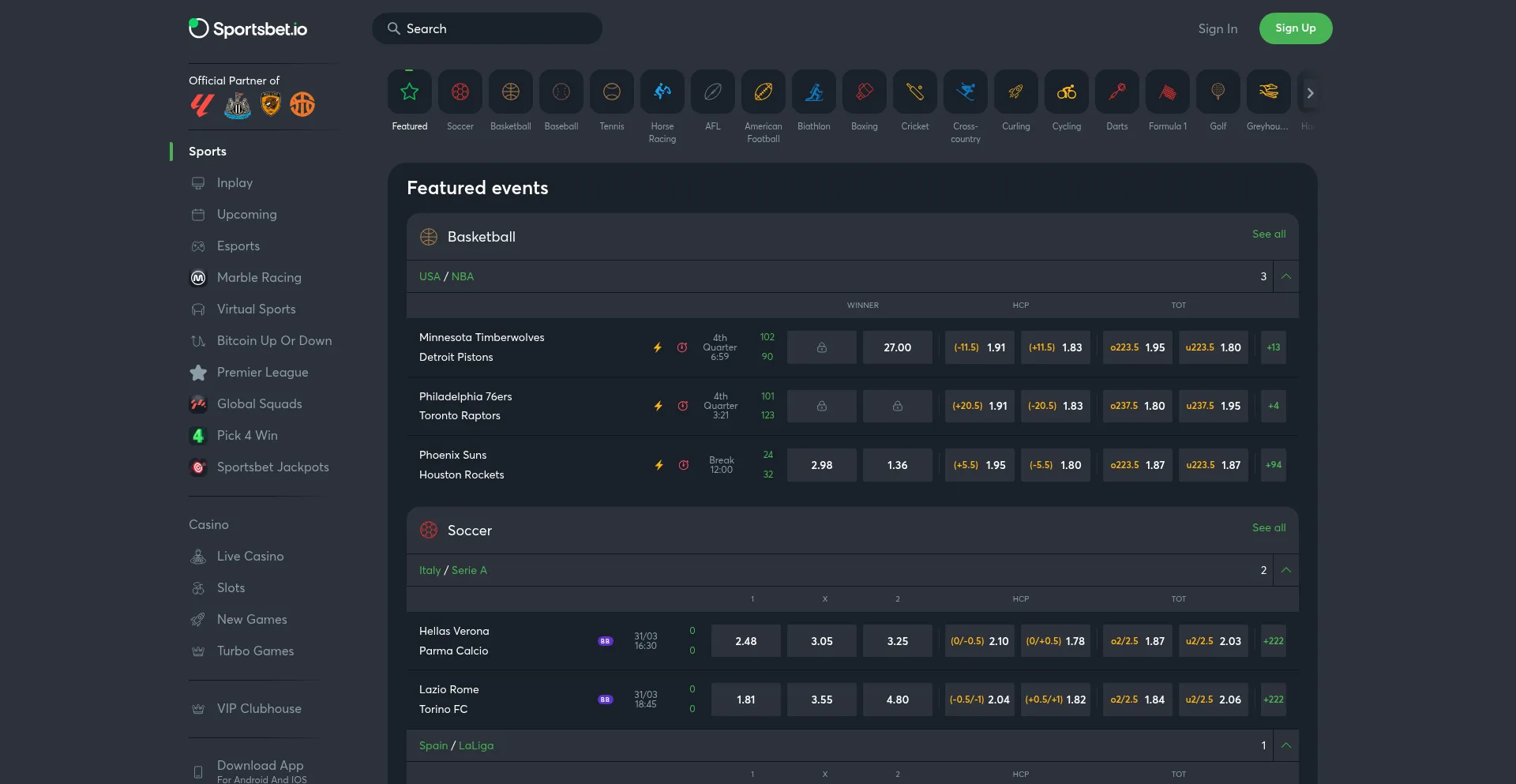Click lightning icon on Phoenix Suns row
The image size is (1516, 784).
click(x=659, y=465)
